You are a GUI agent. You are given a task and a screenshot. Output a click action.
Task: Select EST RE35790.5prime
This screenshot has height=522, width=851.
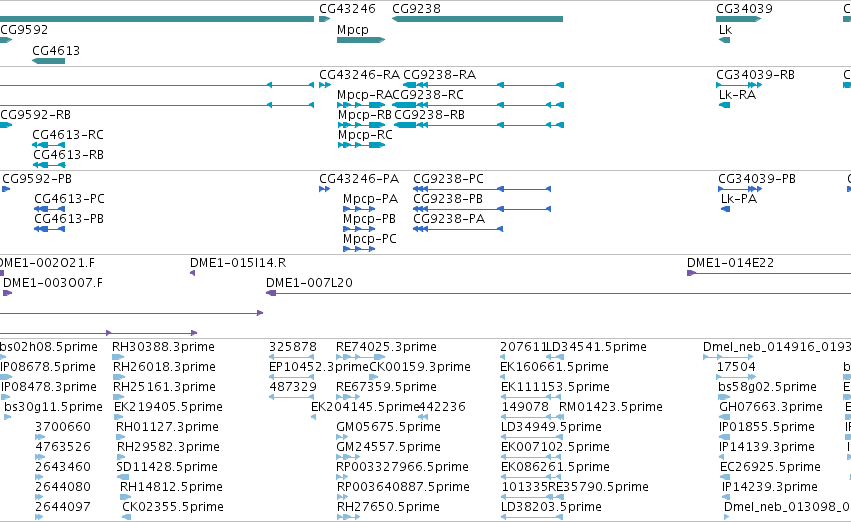(x=598, y=488)
